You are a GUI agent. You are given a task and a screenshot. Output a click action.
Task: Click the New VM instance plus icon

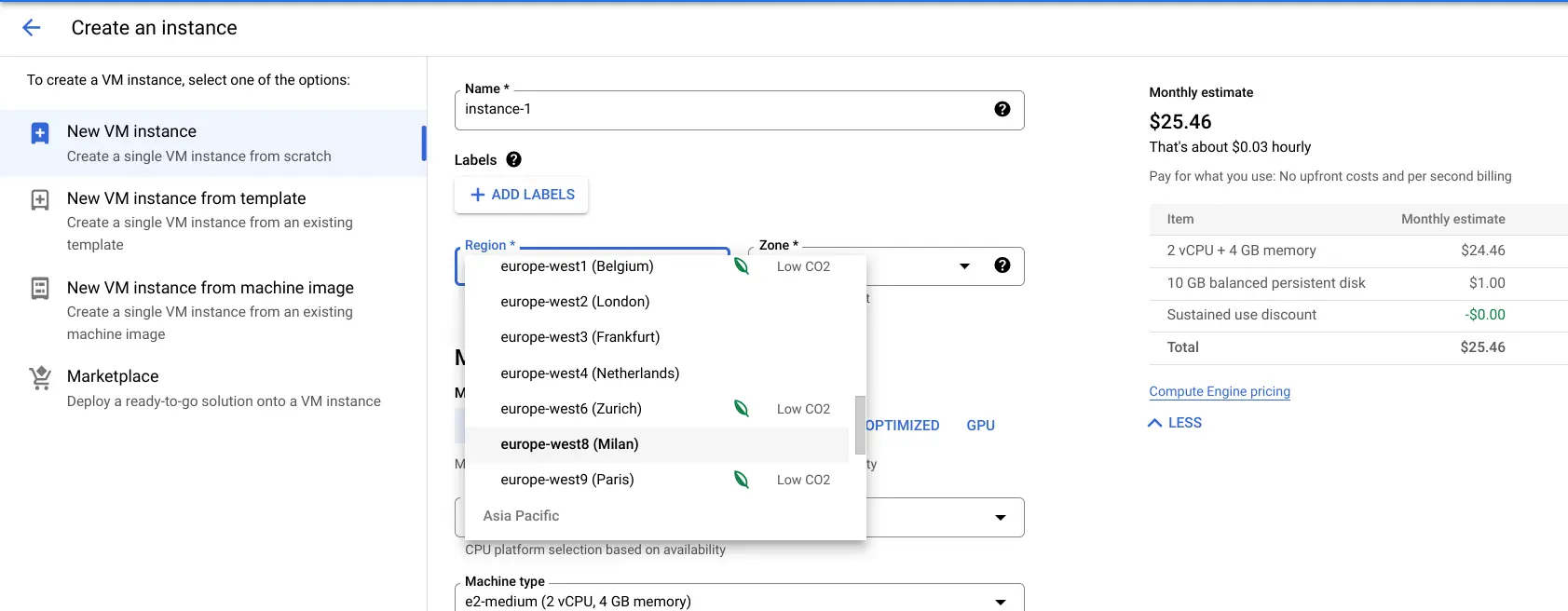pos(40,133)
